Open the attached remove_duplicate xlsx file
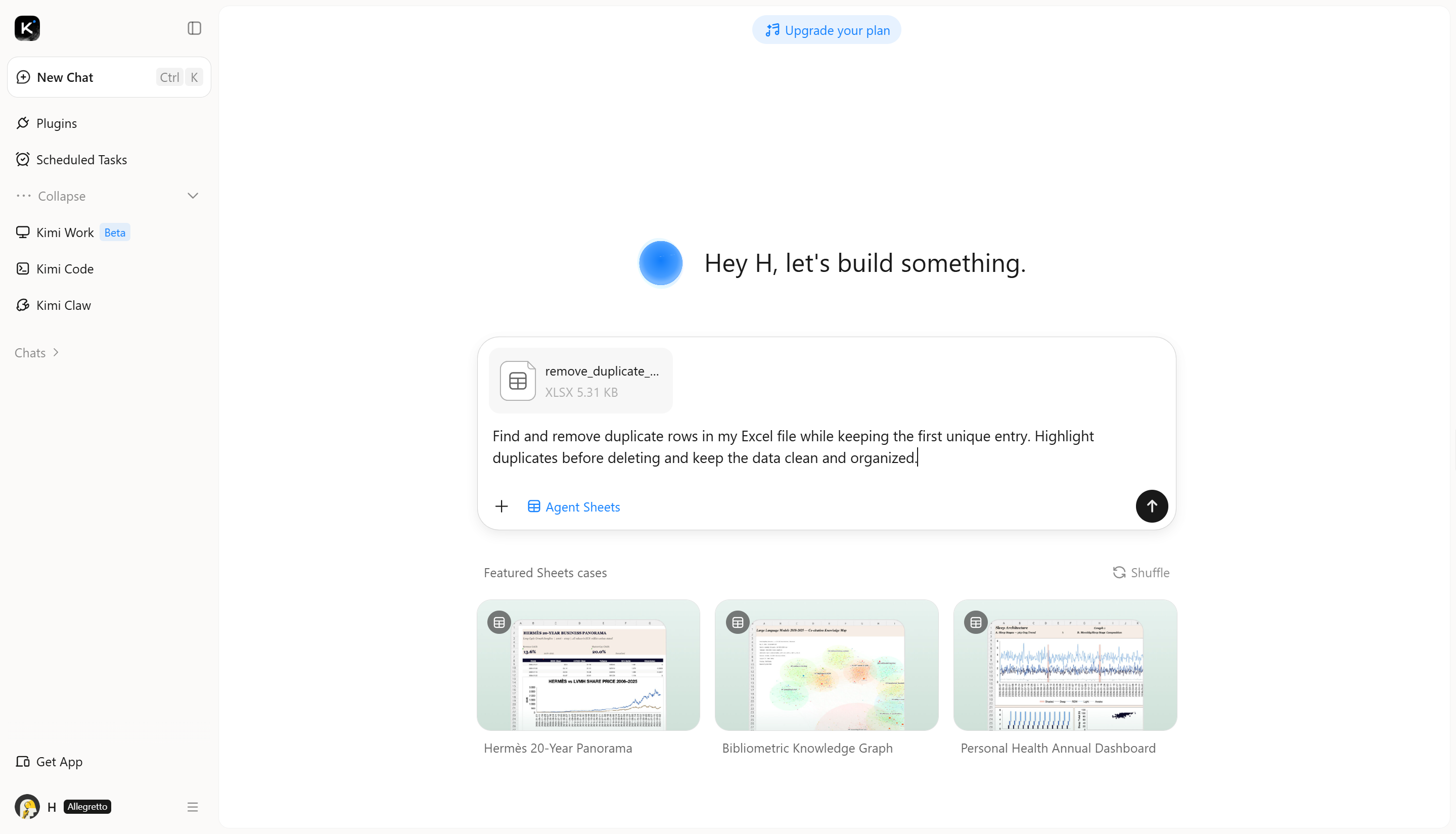 (x=581, y=381)
